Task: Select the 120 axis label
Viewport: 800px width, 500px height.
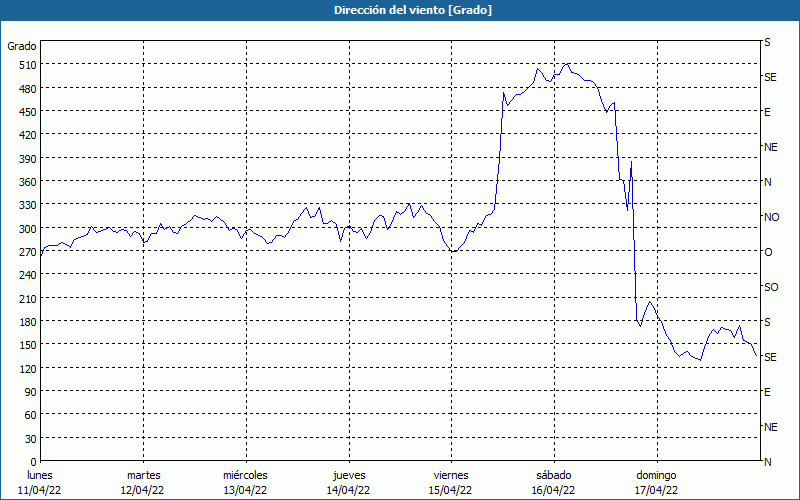Action: 29,369
